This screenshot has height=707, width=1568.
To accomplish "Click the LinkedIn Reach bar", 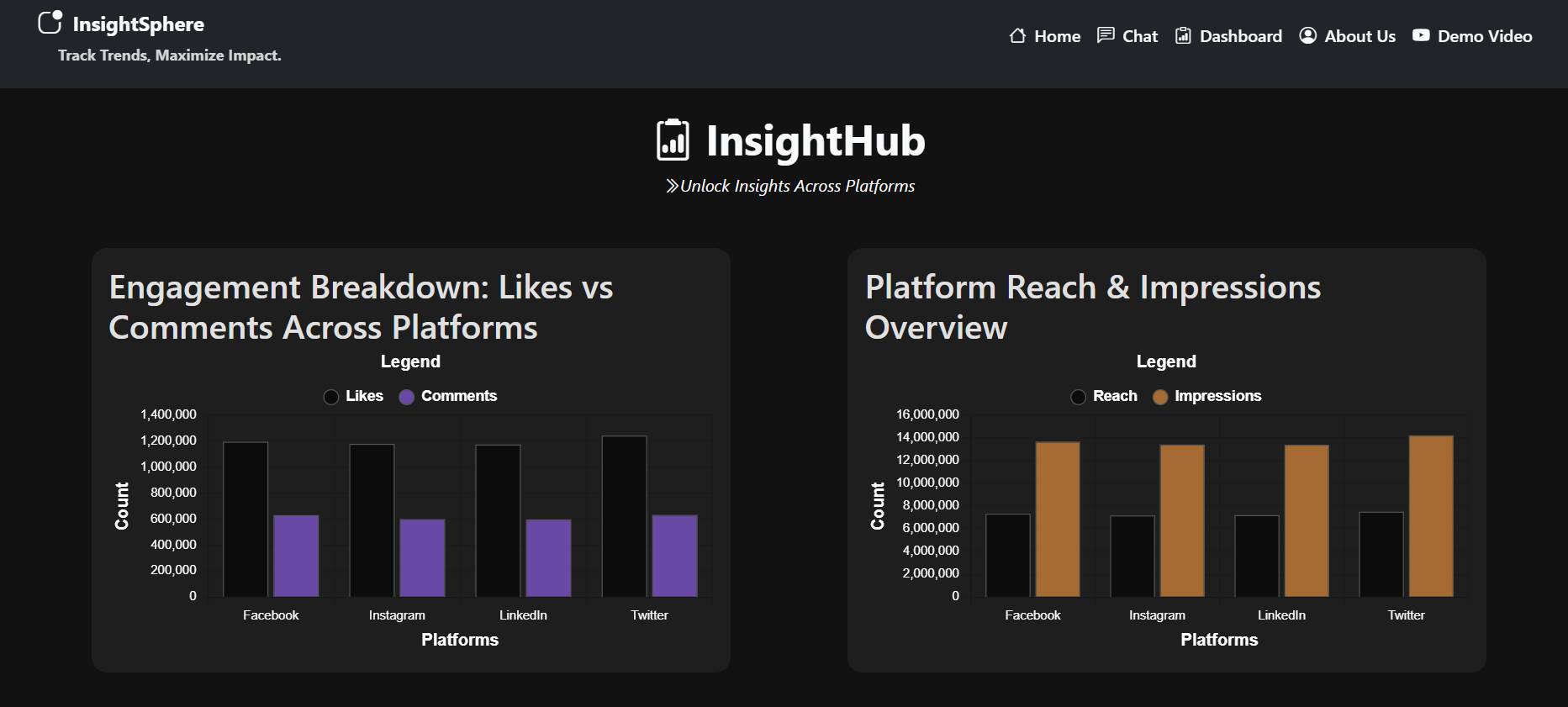I will click(1256, 556).
